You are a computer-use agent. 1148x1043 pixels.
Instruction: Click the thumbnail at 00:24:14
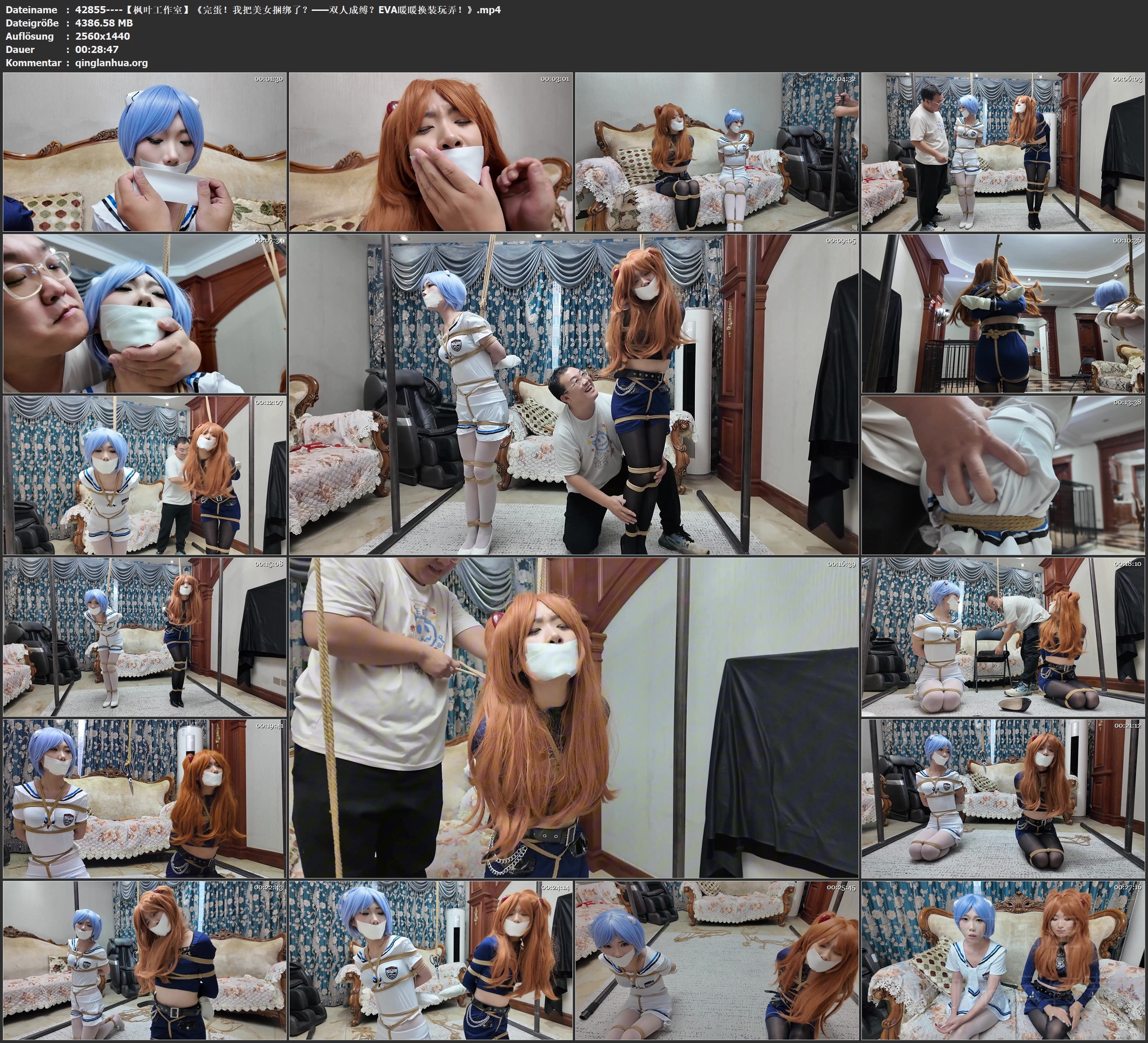431,960
